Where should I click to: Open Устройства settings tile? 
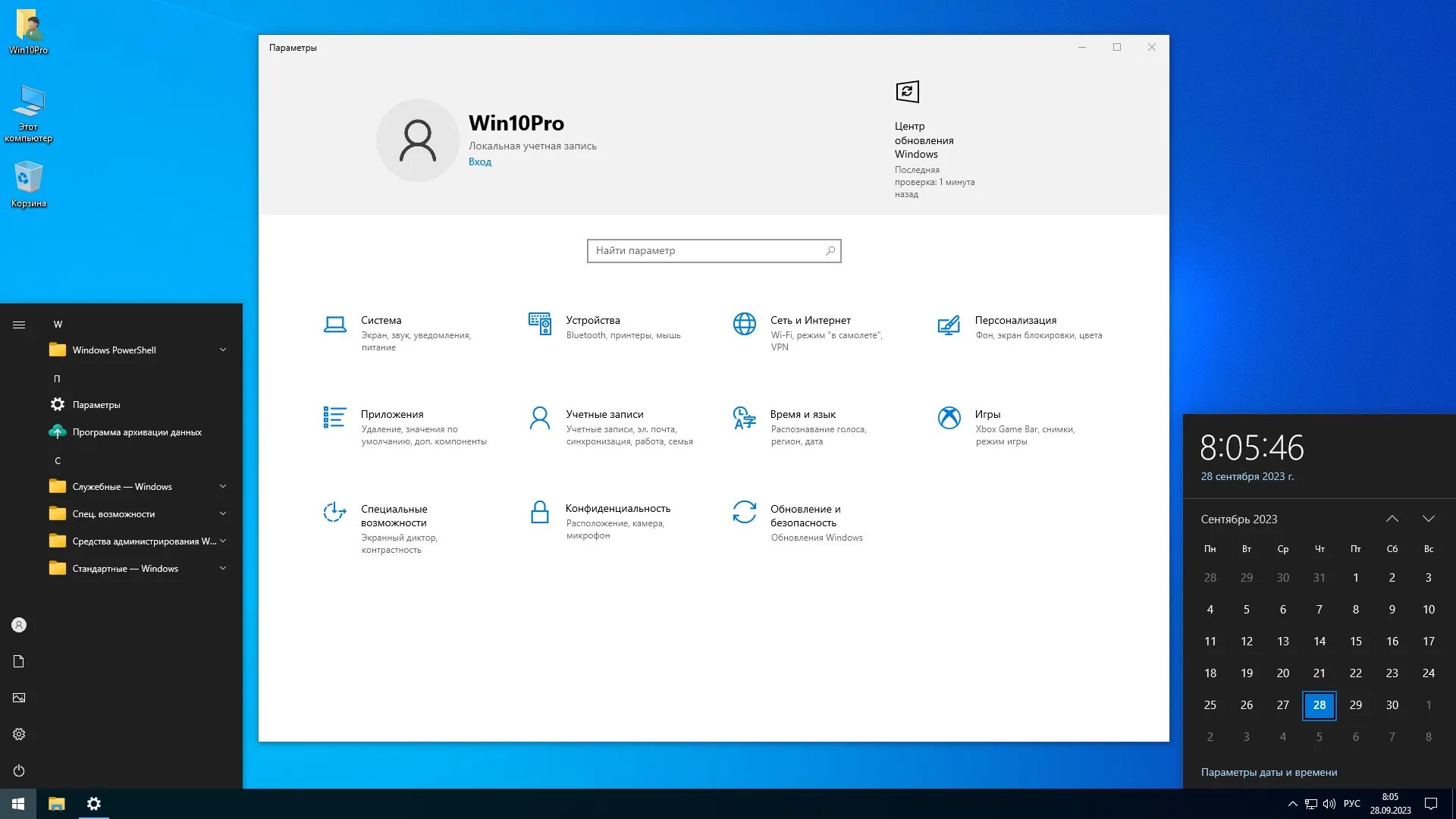[x=592, y=321]
